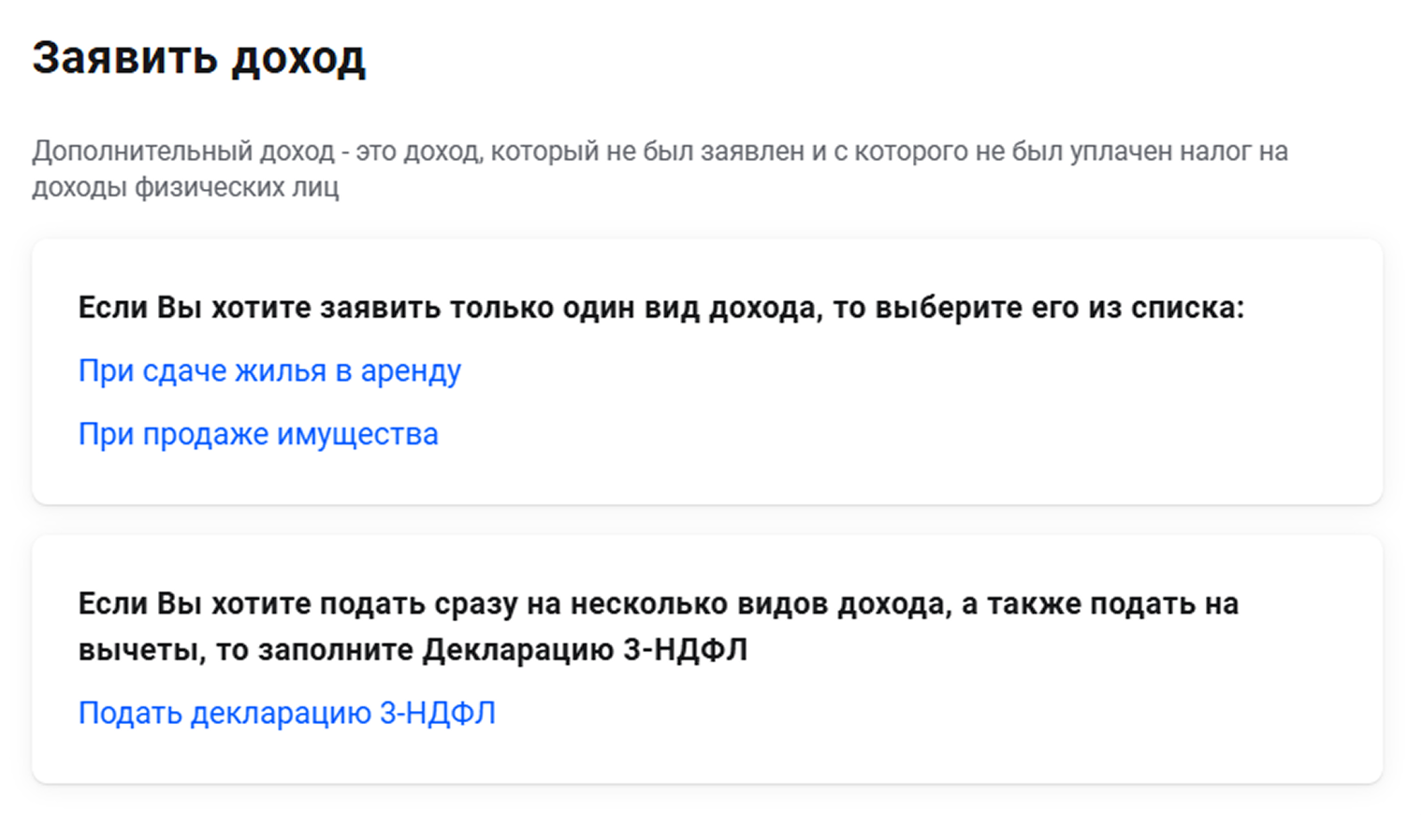Open the "При сдаче жилья в аренду" link

[269, 371]
